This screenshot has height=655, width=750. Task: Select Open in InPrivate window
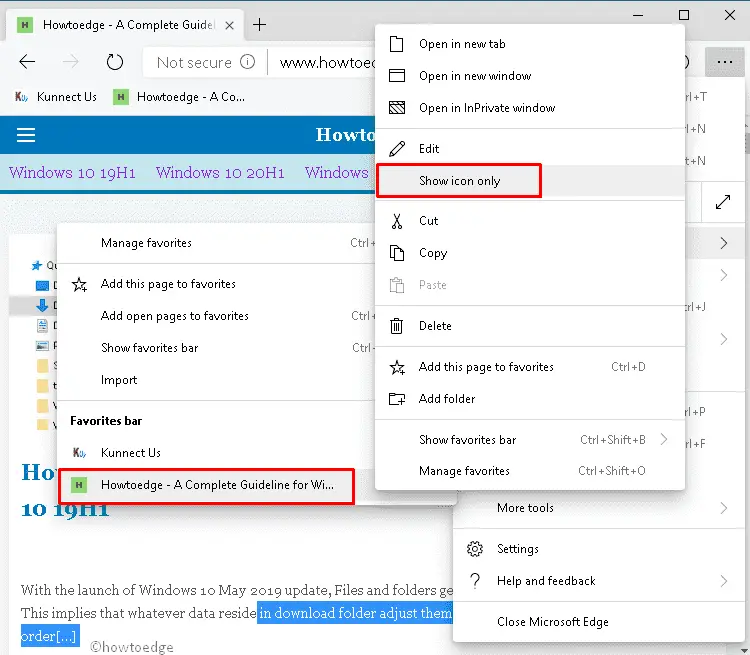pos(529,108)
